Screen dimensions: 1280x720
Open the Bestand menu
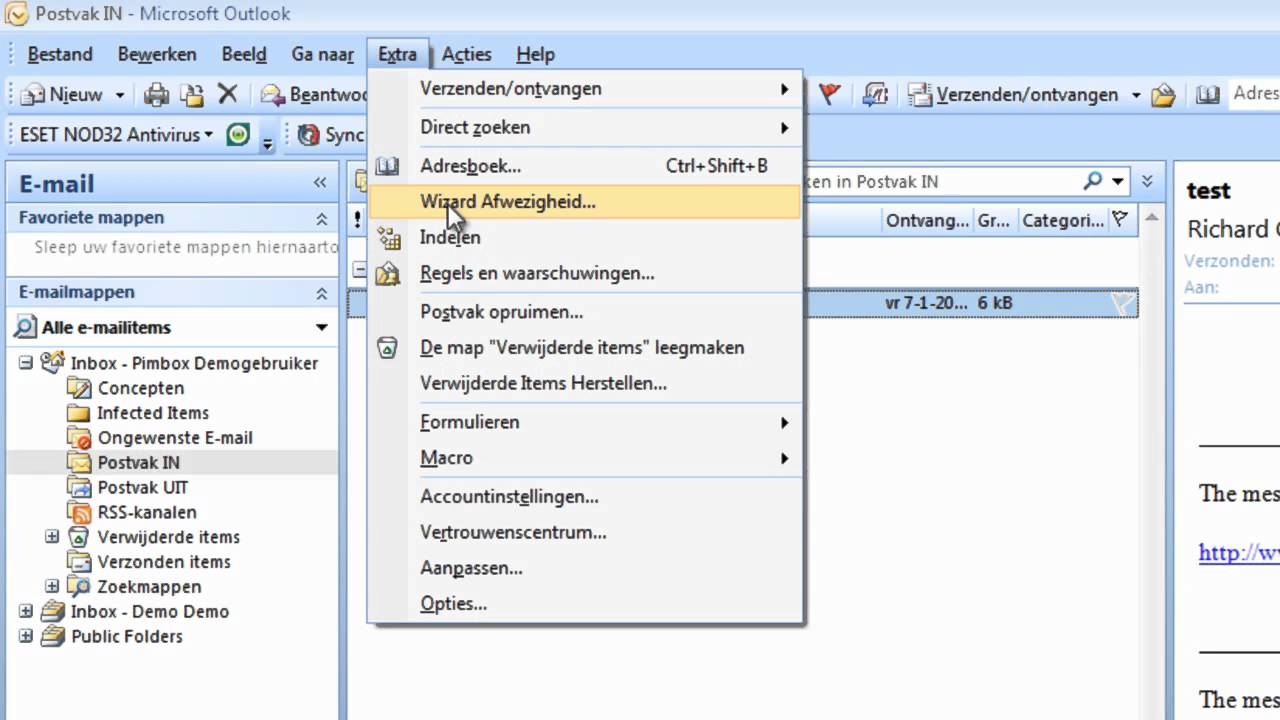[x=60, y=54]
